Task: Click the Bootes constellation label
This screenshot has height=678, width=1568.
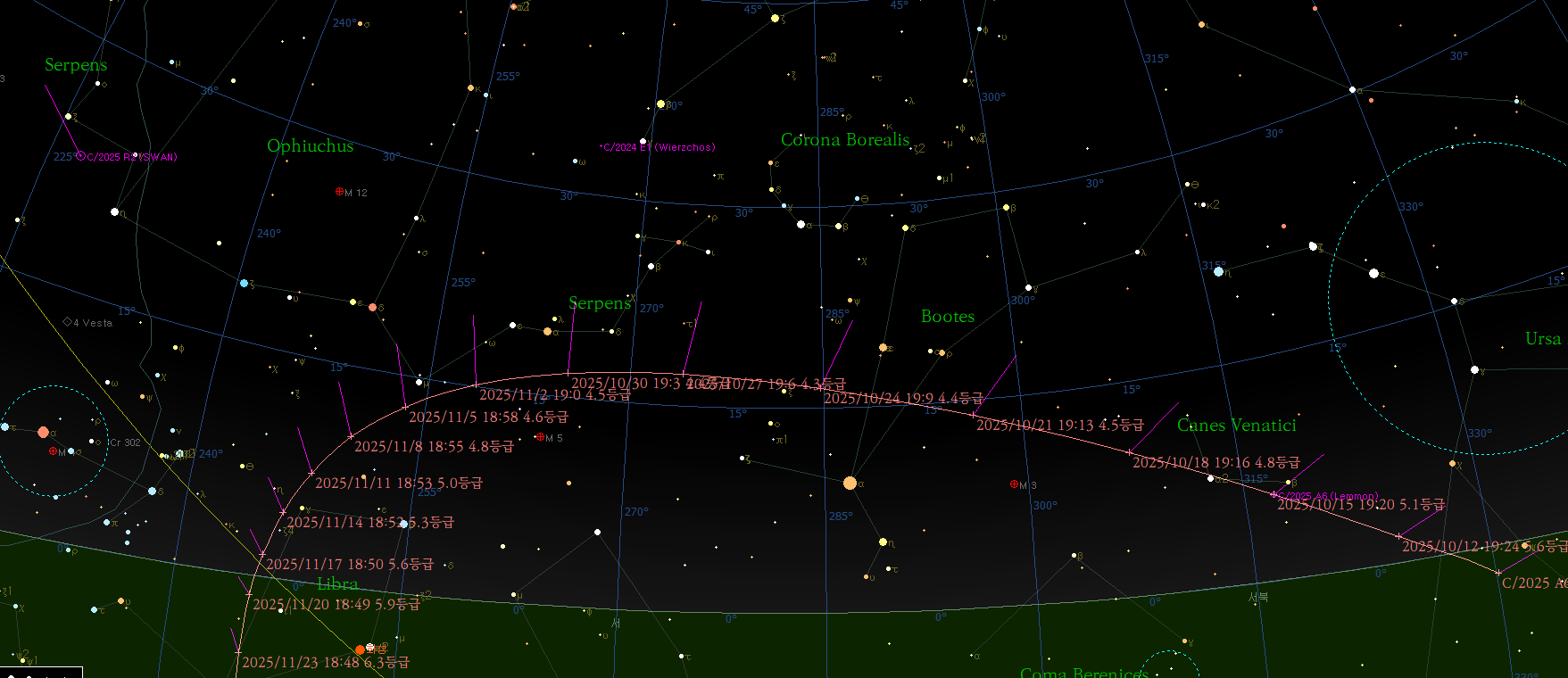Action: tap(948, 317)
